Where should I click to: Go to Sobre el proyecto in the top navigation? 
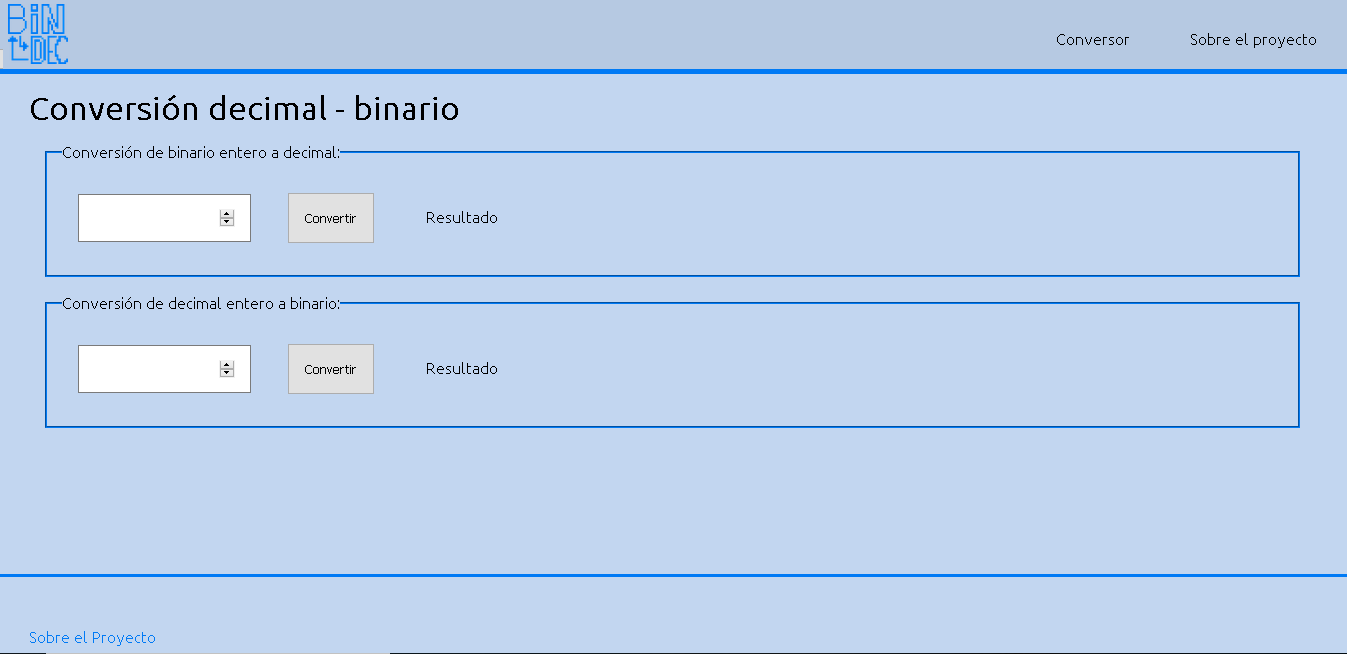point(1252,40)
